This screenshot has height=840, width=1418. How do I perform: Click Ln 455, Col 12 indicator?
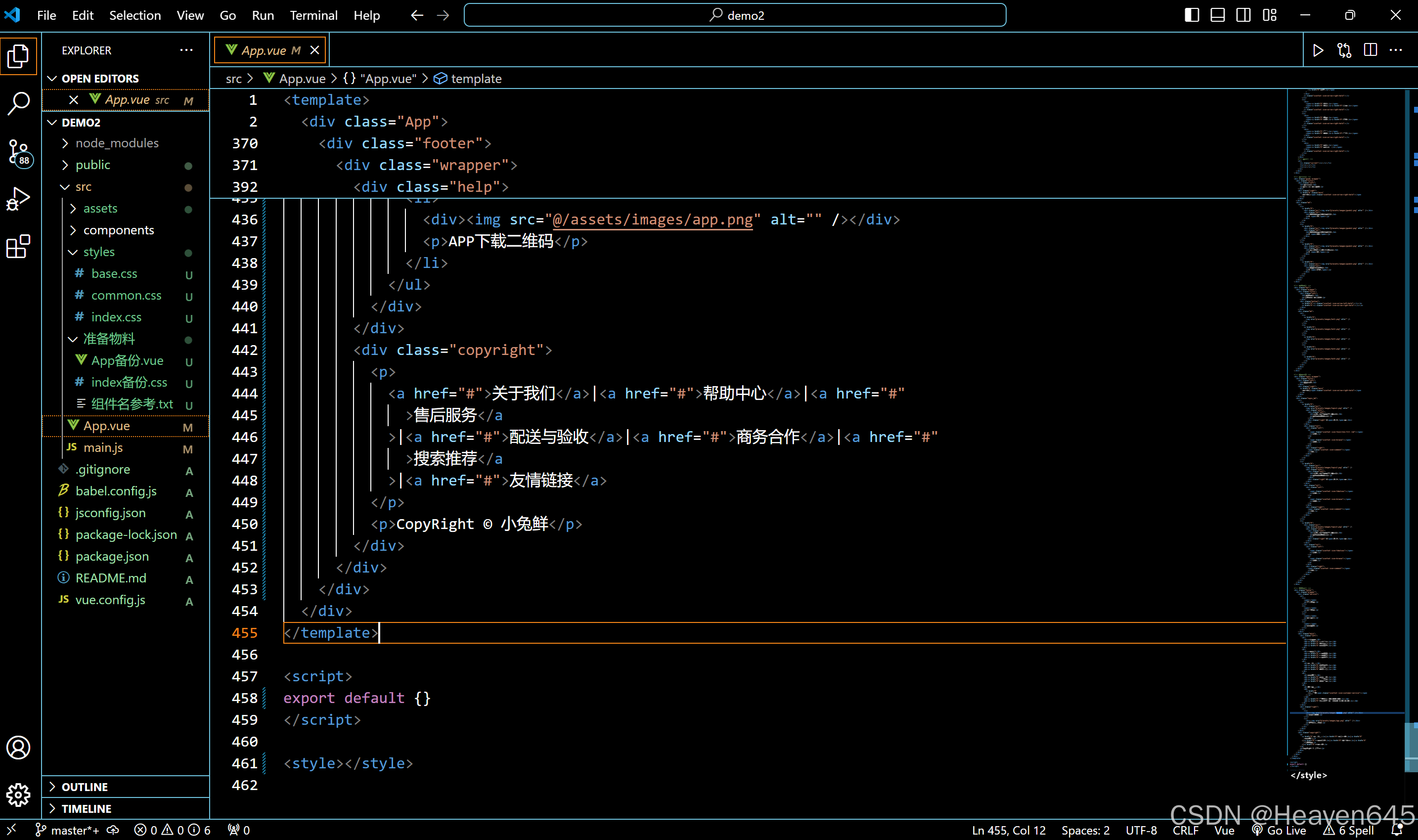pyautogui.click(x=1009, y=830)
